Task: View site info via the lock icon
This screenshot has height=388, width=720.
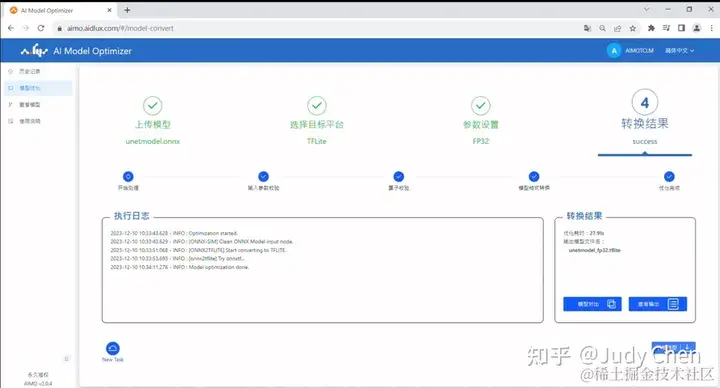Action: [59, 28]
